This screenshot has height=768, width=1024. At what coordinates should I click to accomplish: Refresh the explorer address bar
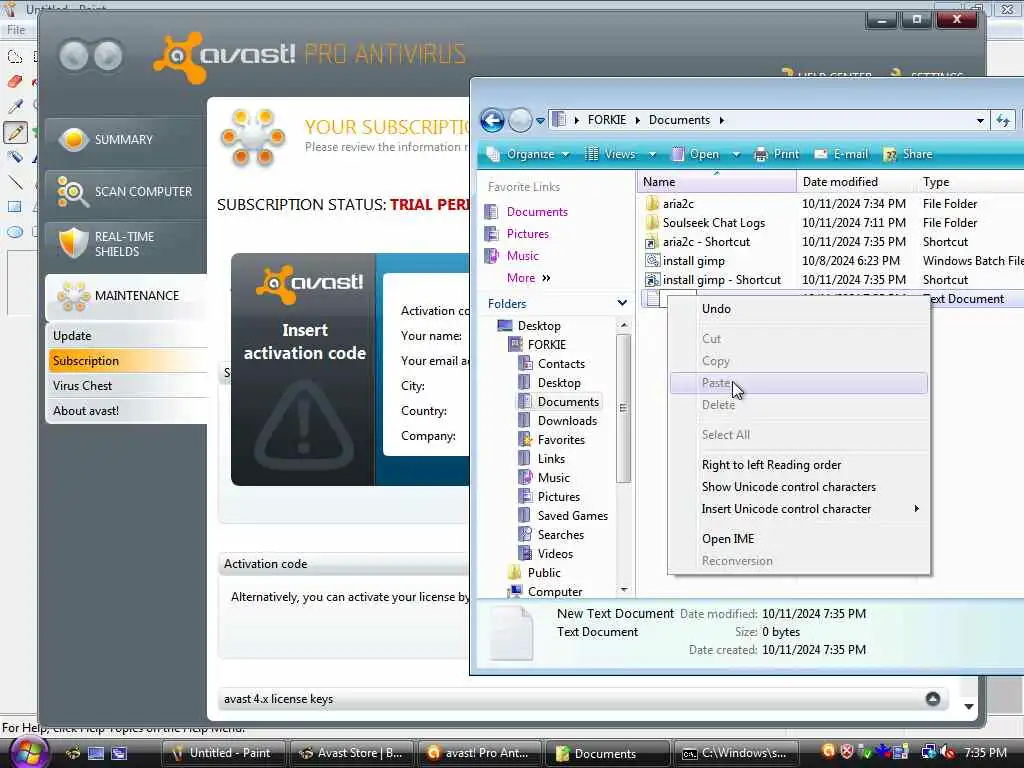pos(1003,120)
